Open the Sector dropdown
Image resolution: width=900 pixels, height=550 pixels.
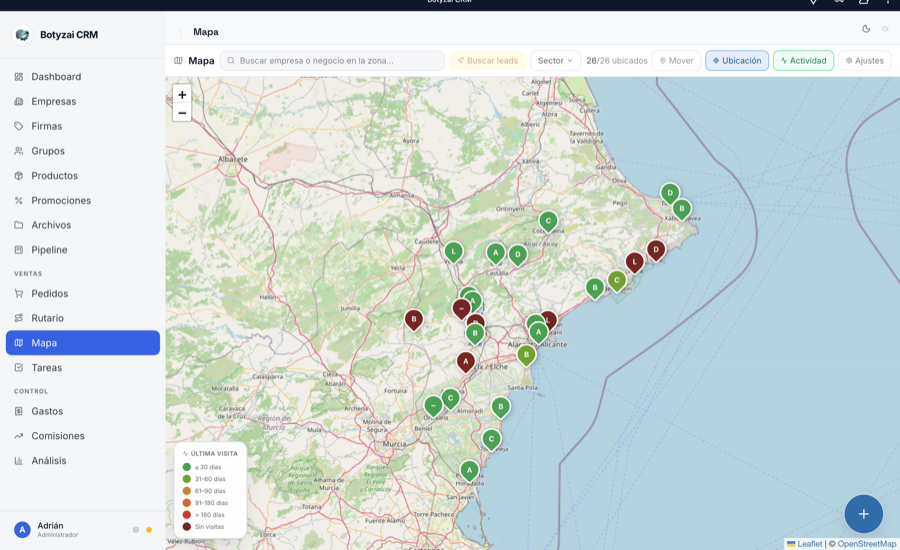555,60
